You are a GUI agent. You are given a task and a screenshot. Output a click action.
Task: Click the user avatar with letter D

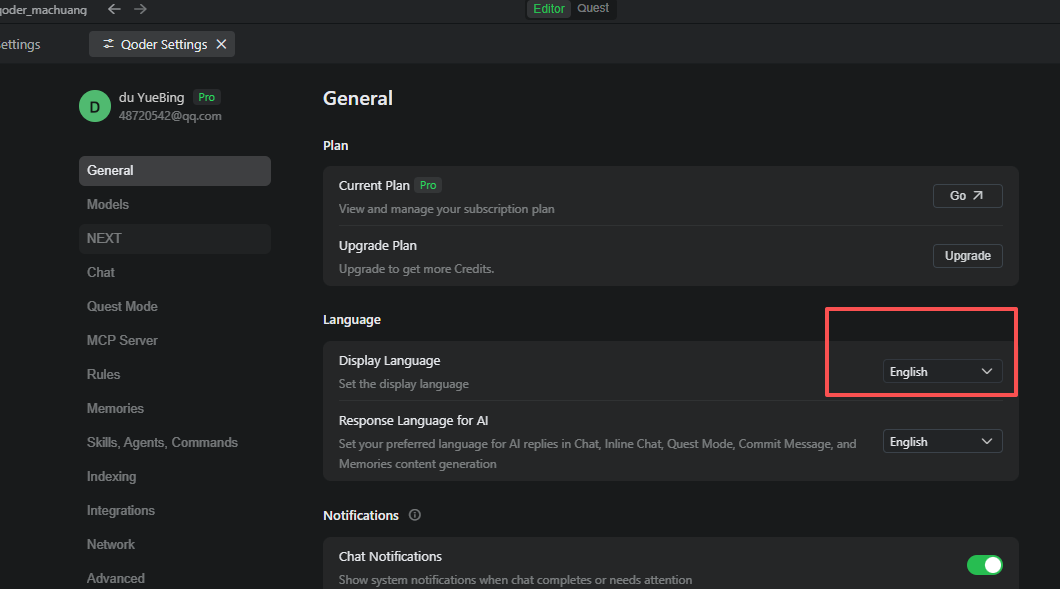click(x=95, y=106)
